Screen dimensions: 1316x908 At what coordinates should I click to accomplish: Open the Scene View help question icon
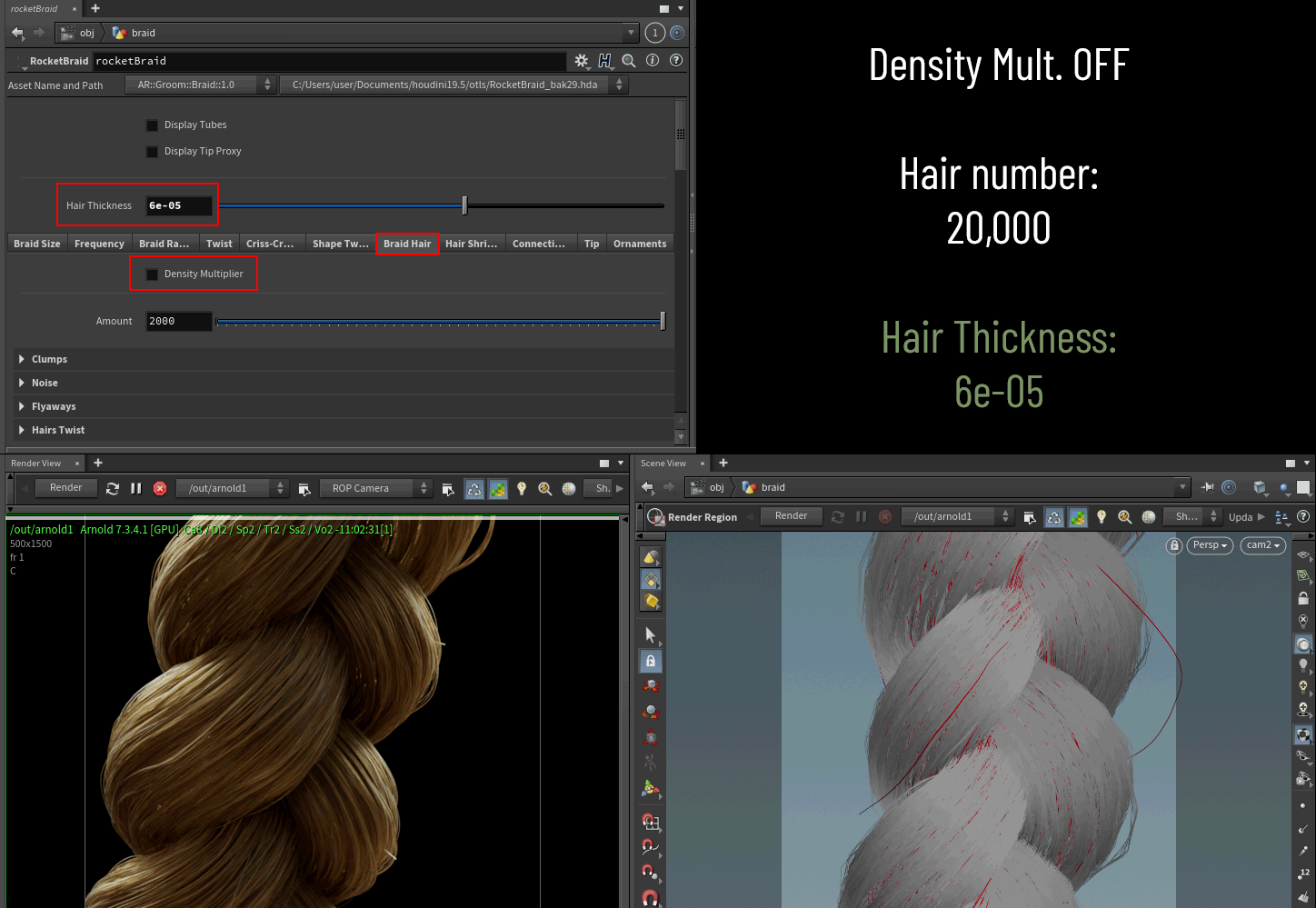coord(1303,516)
